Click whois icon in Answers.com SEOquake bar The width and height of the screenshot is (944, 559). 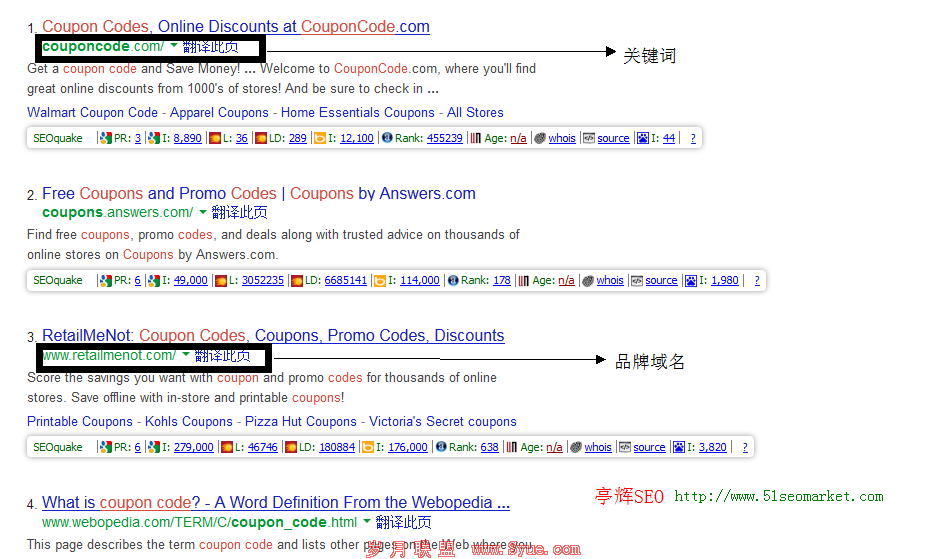click(x=588, y=280)
